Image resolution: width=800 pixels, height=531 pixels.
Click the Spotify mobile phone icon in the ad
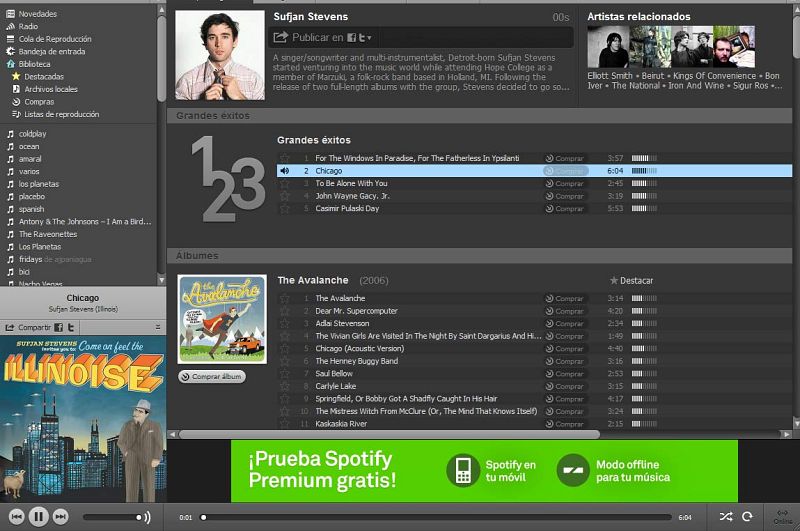pos(462,470)
